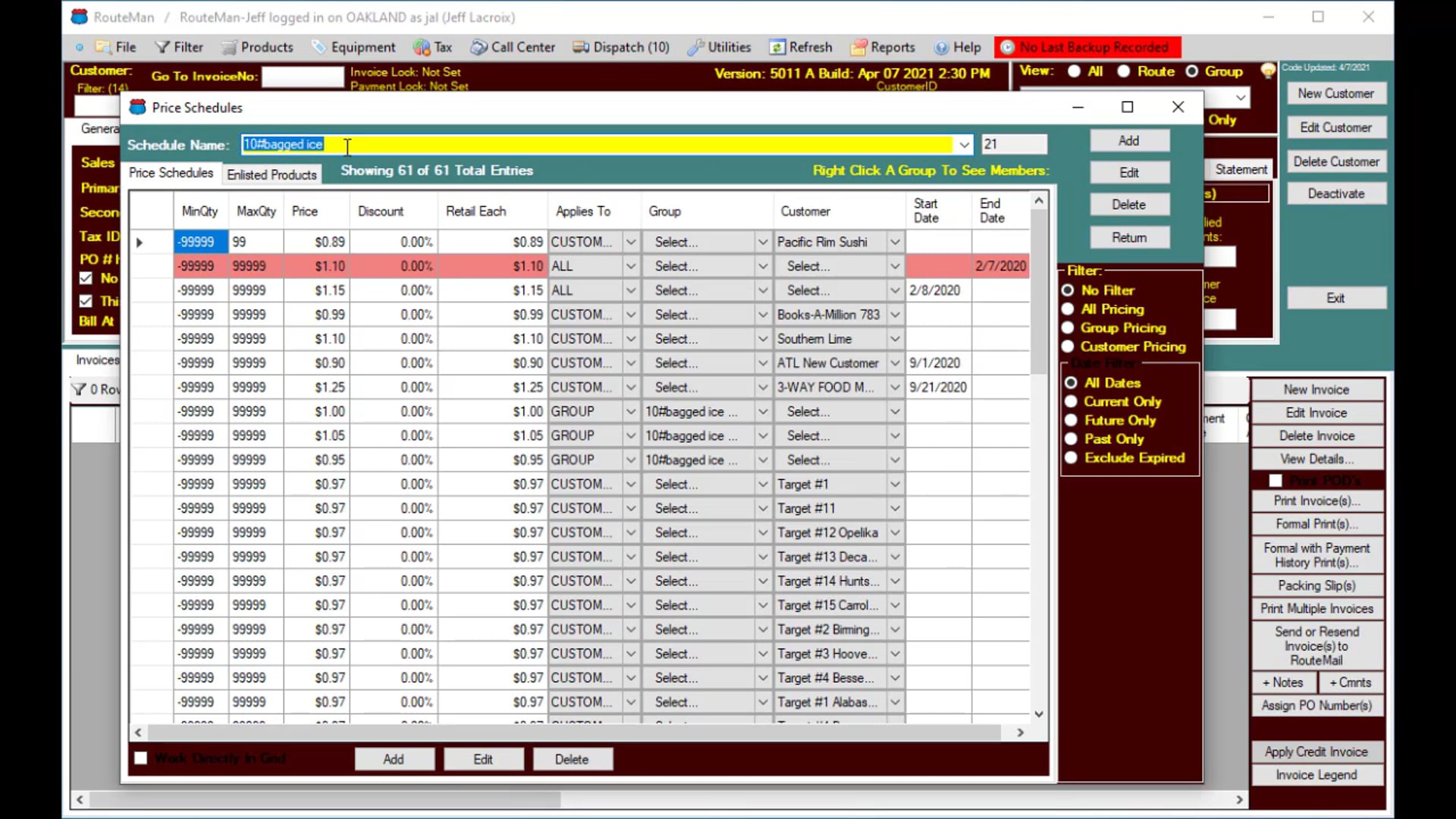Switch to the Enlisted Products tab

tap(271, 174)
